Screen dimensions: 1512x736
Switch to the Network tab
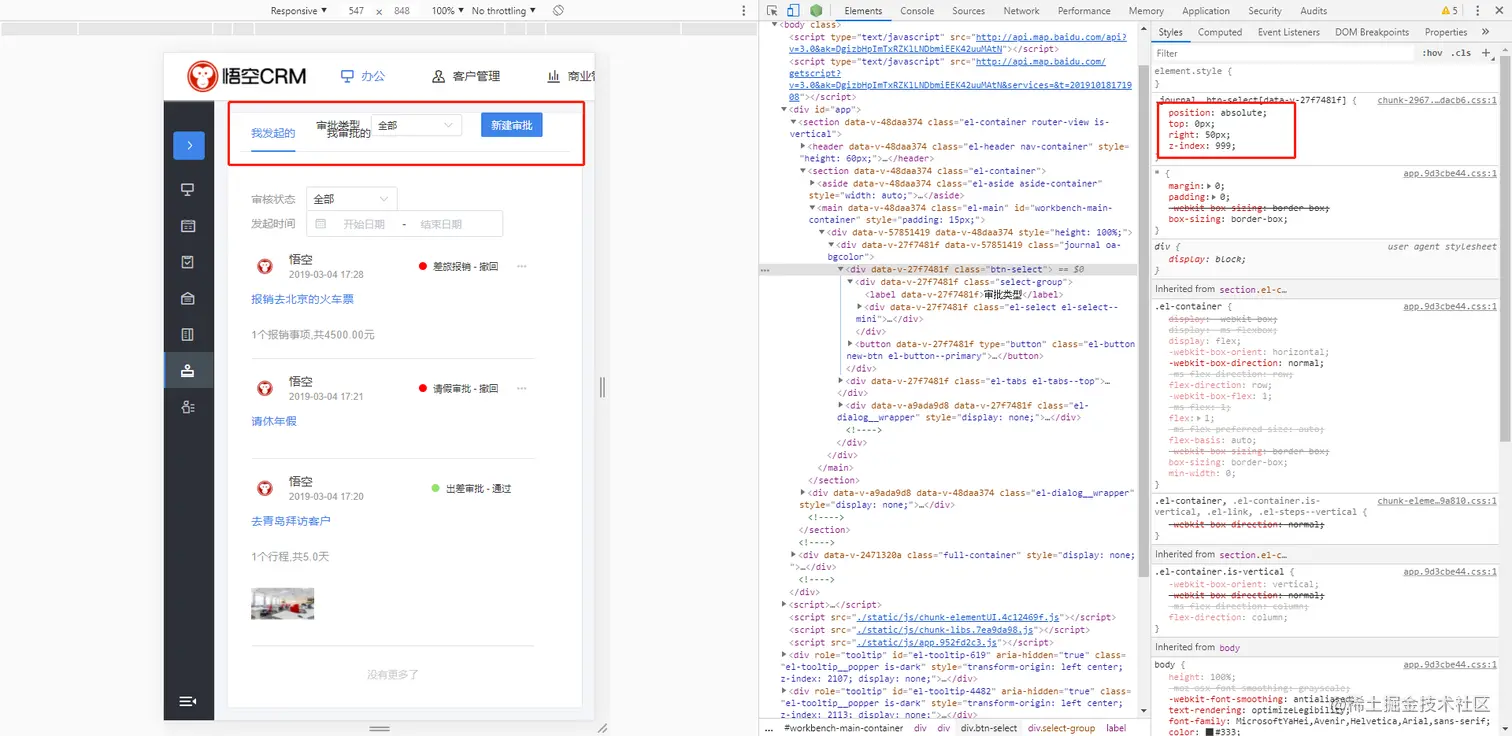[x=1021, y=11]
